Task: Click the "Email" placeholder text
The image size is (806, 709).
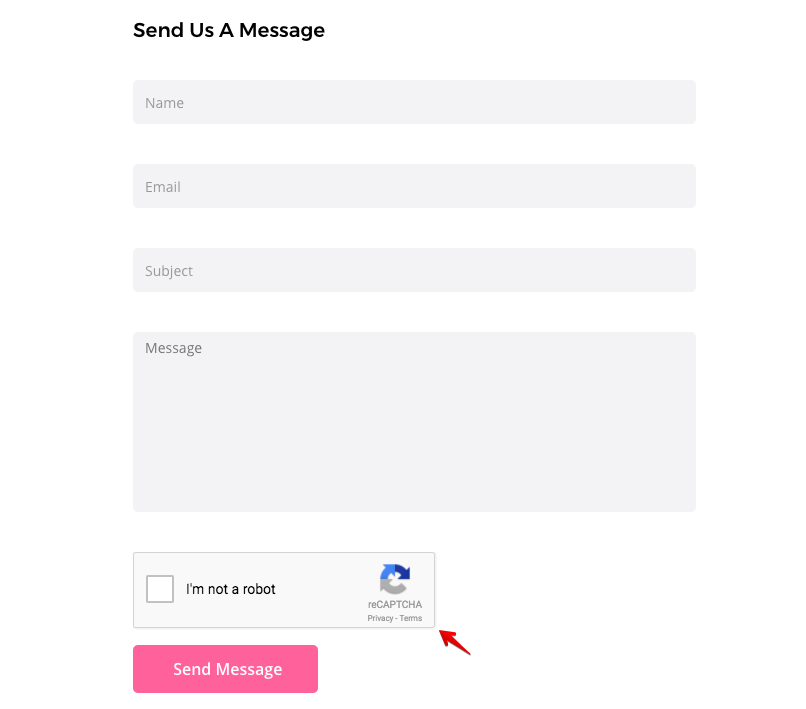Action: click(163, 187)
